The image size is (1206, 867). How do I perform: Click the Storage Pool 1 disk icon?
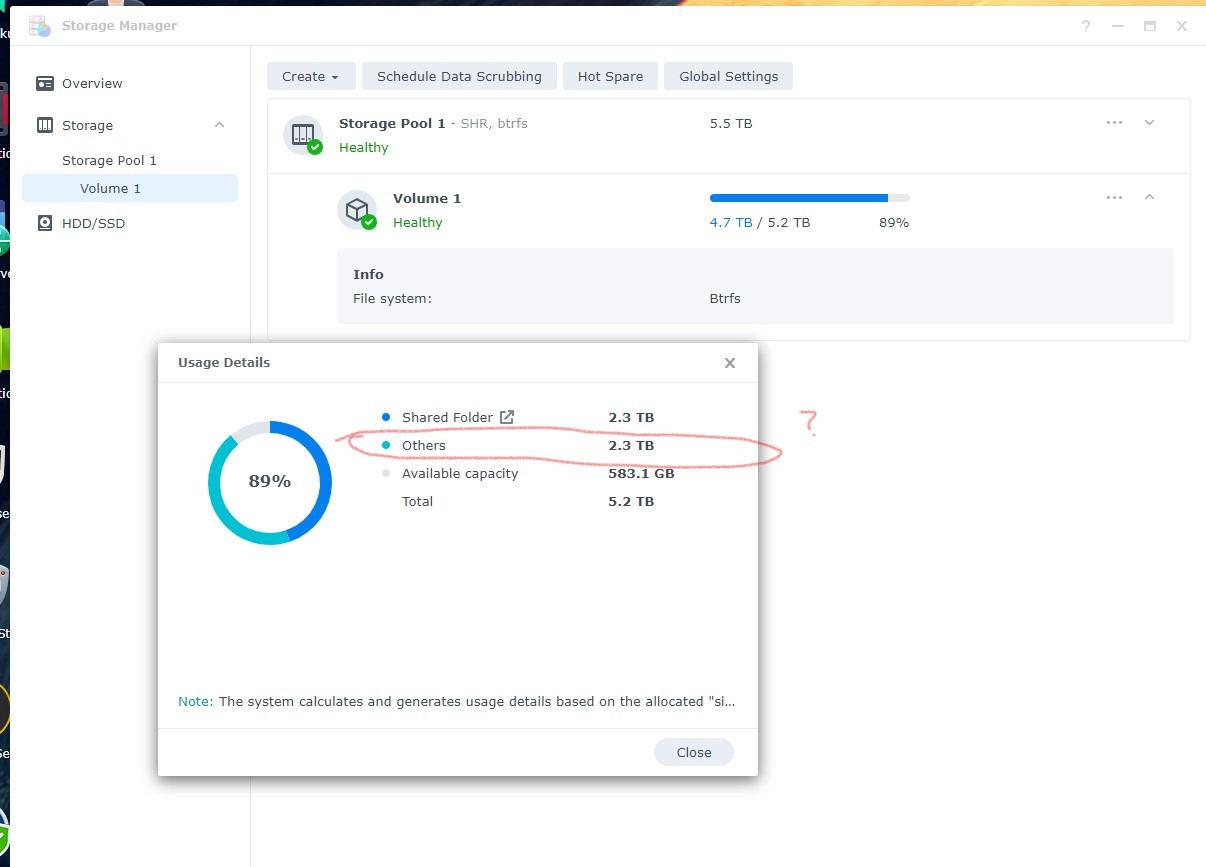coord(303,135)
